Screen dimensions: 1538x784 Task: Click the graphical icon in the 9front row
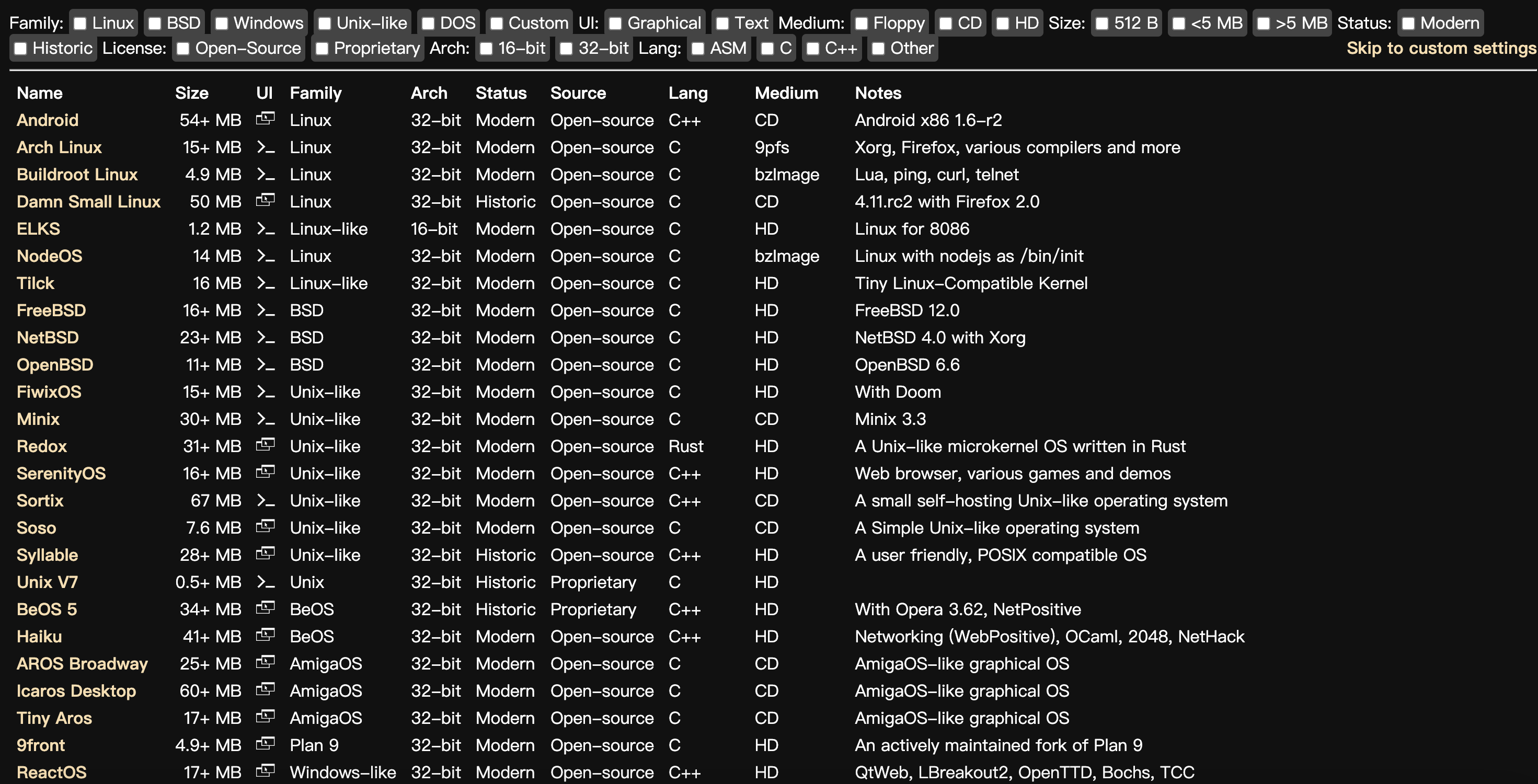265,744
